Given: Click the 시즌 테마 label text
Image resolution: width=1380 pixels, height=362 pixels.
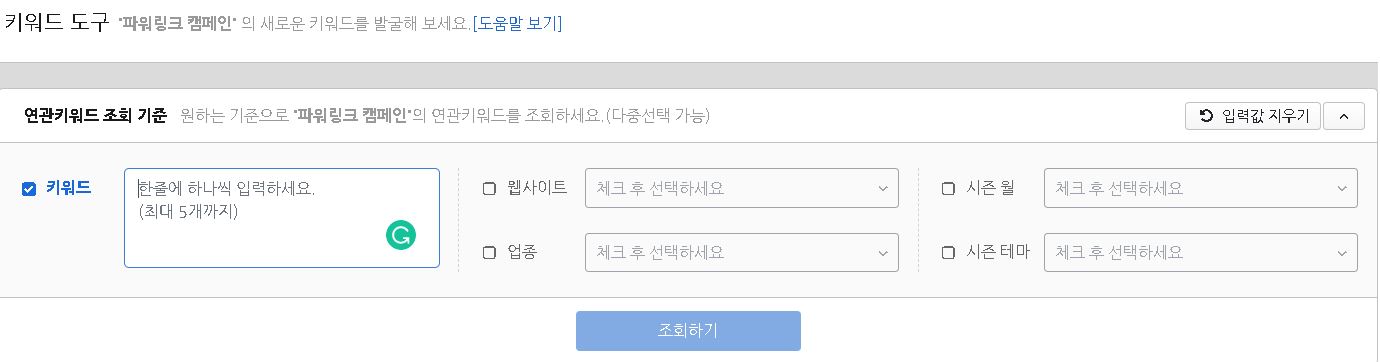Looking at the screenshot, I should 998,252.
